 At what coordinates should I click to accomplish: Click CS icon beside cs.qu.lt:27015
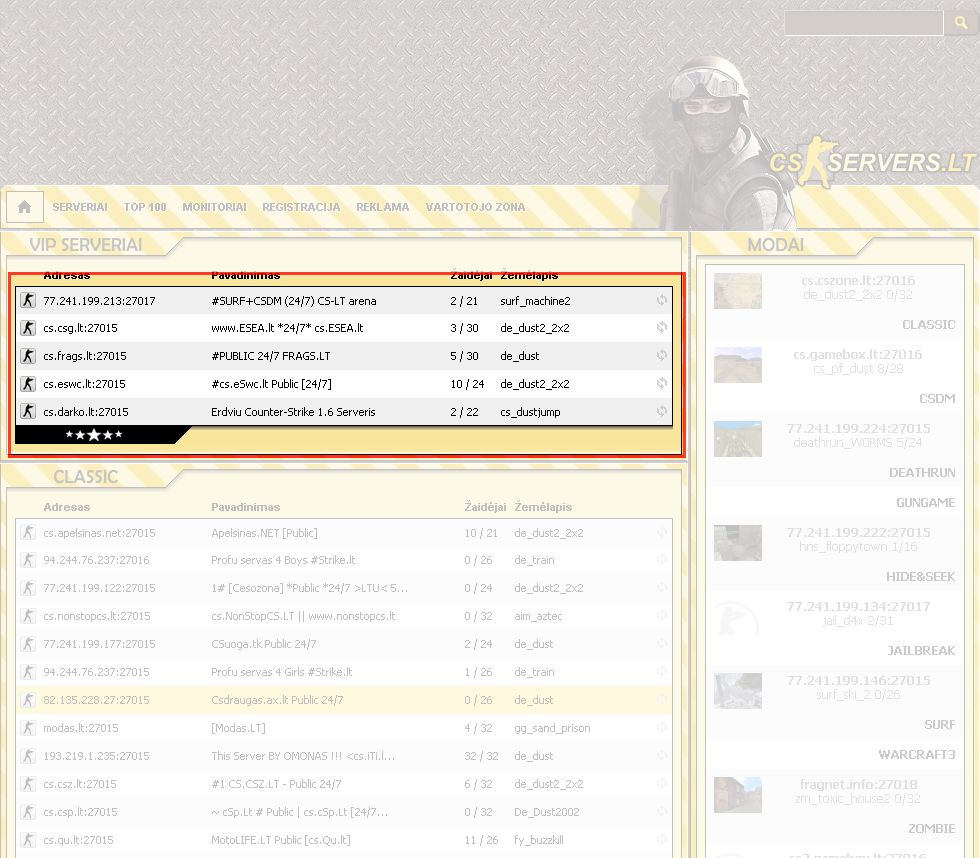click(28, 840)
